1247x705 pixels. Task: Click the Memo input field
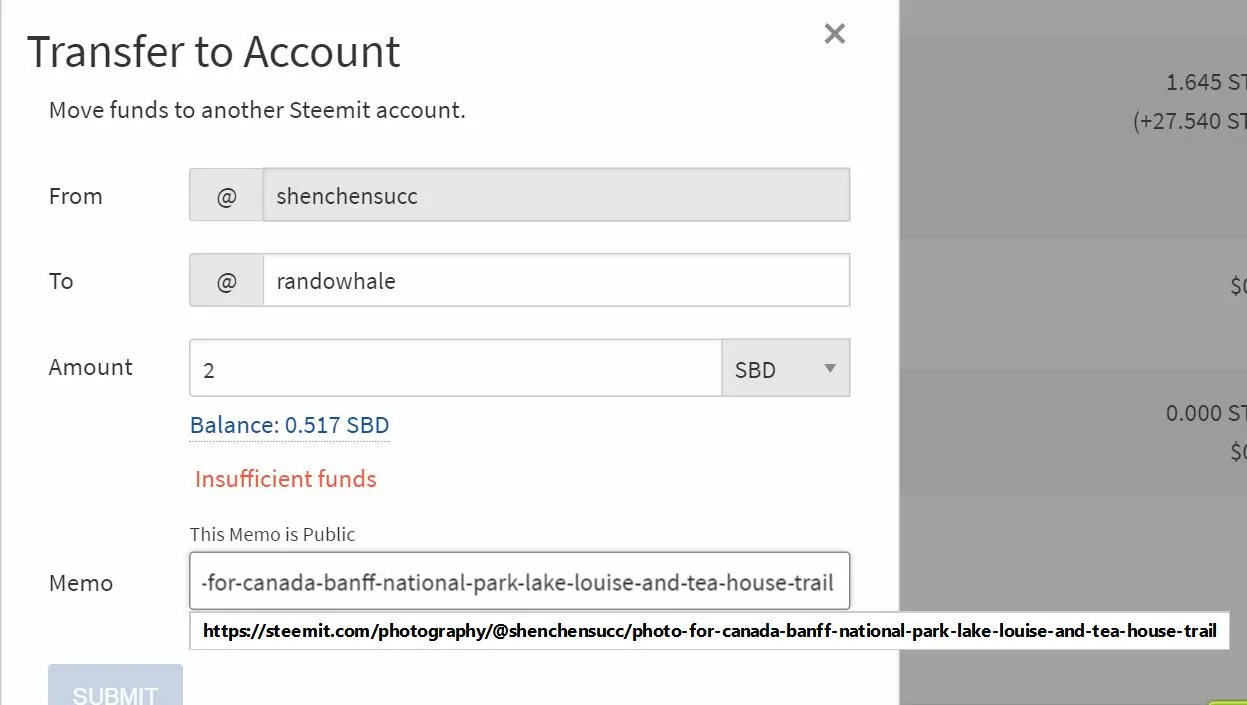click(x=519, y=582)
